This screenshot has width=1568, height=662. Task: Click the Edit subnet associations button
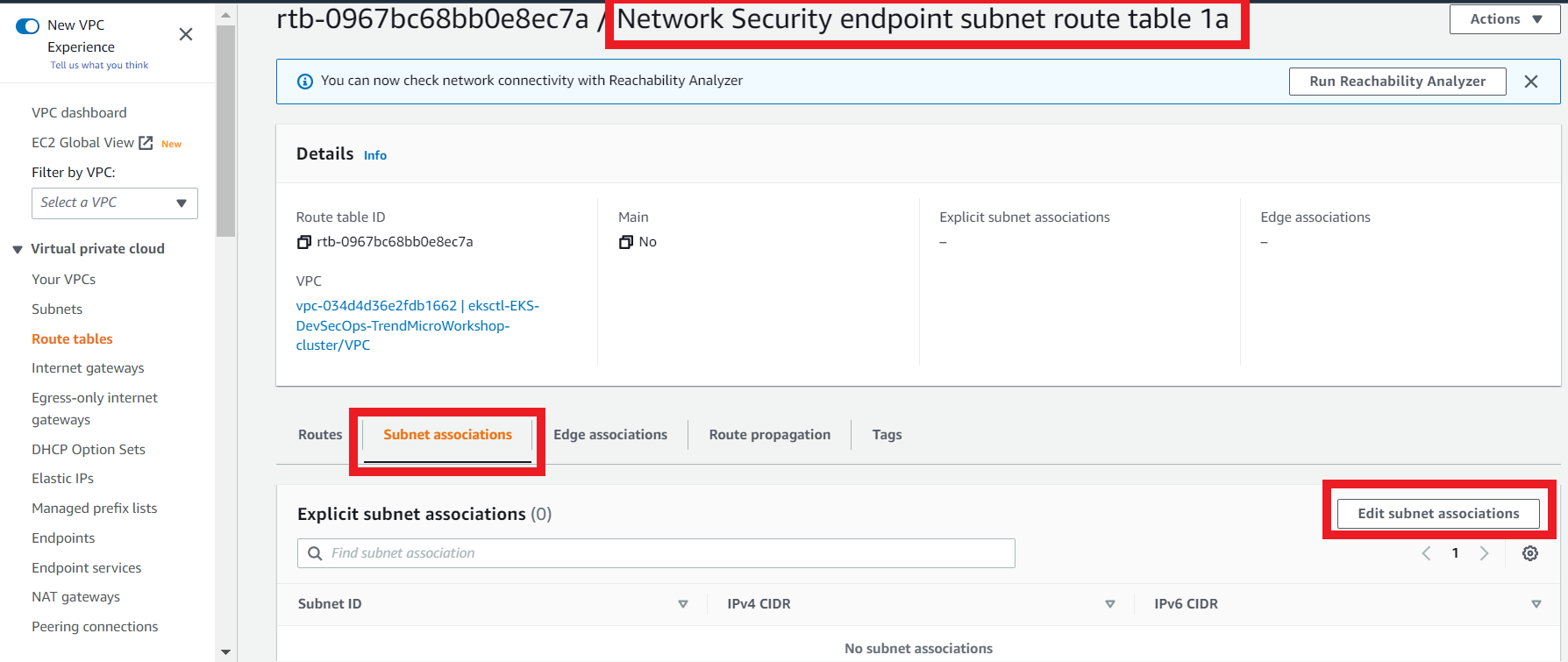click(x=1438, y=514)
